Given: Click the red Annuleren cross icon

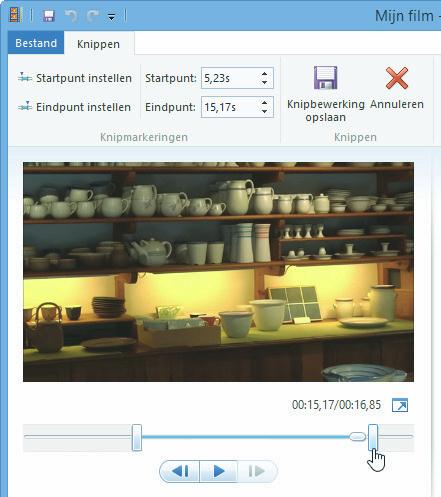Looking at the screenshot, I should tap(397, 78).
